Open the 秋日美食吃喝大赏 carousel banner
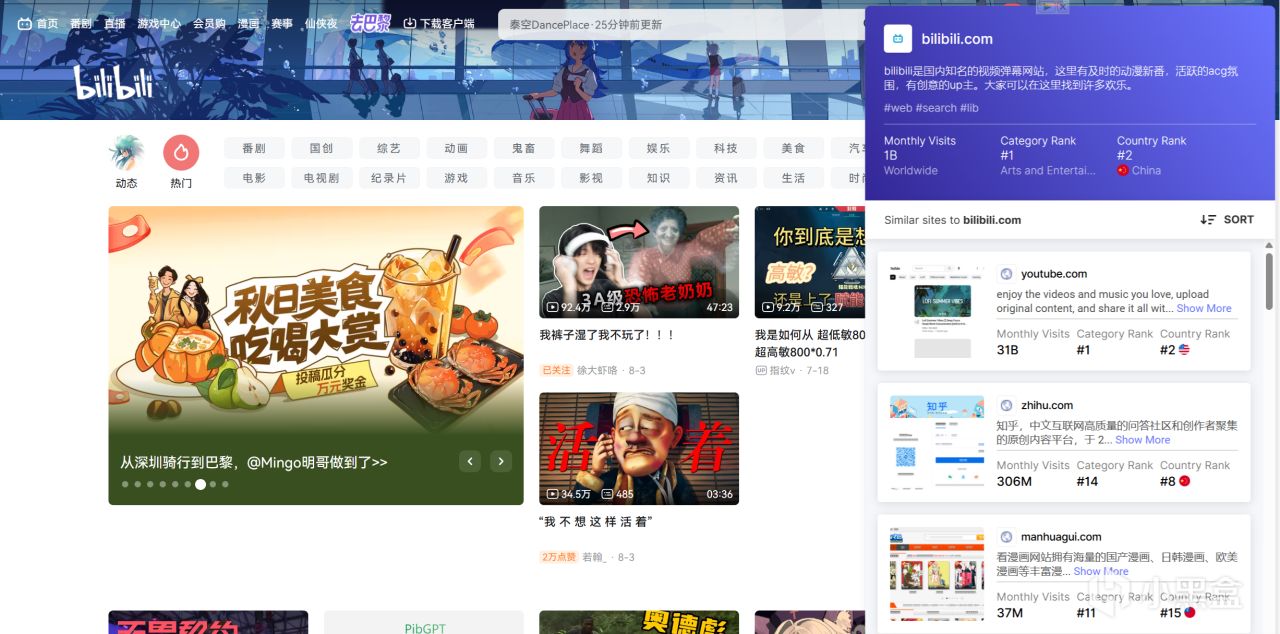 [316, 355]
